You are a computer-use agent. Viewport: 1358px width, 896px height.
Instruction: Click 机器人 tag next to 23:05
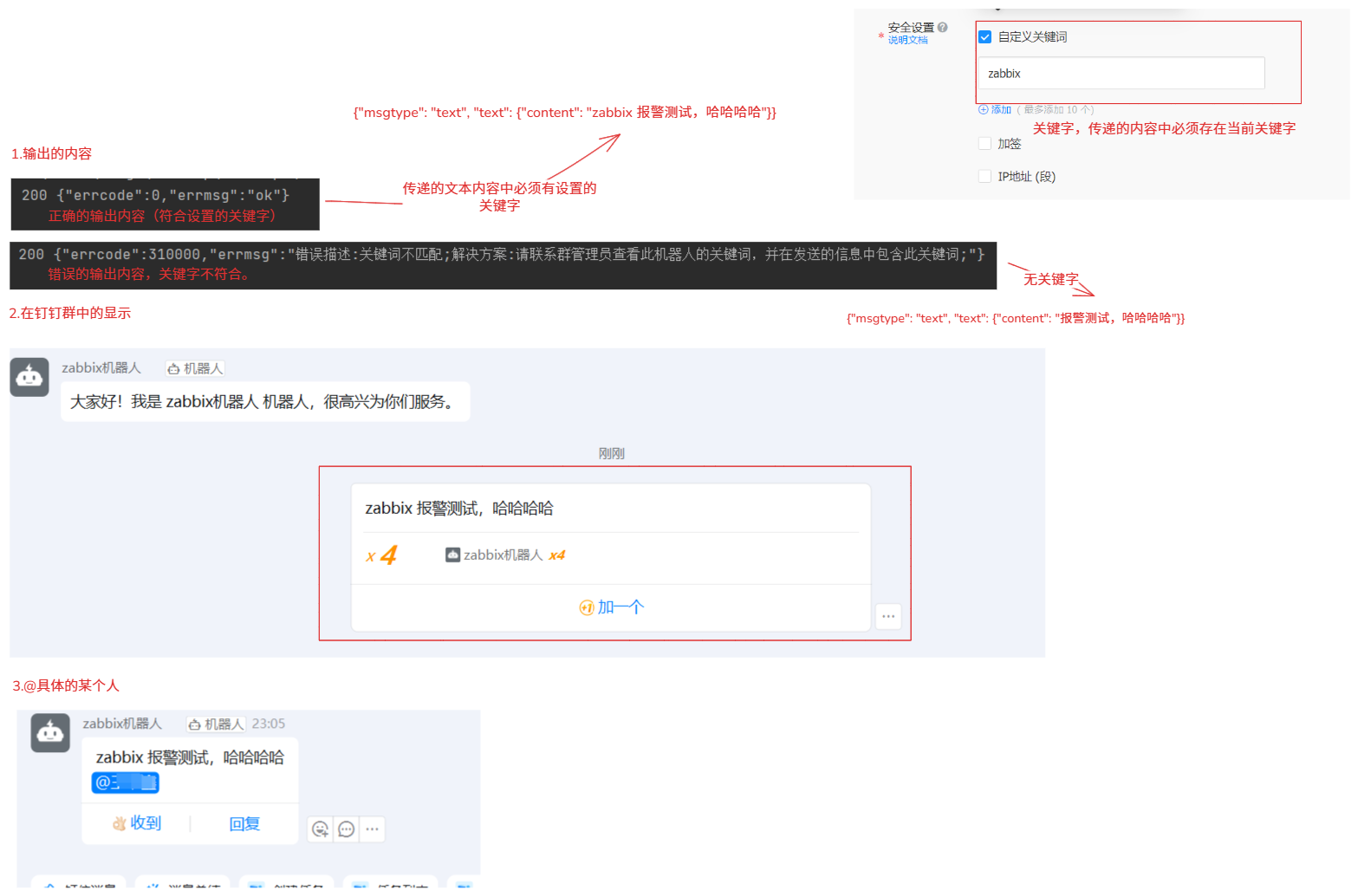coord(217,724)
